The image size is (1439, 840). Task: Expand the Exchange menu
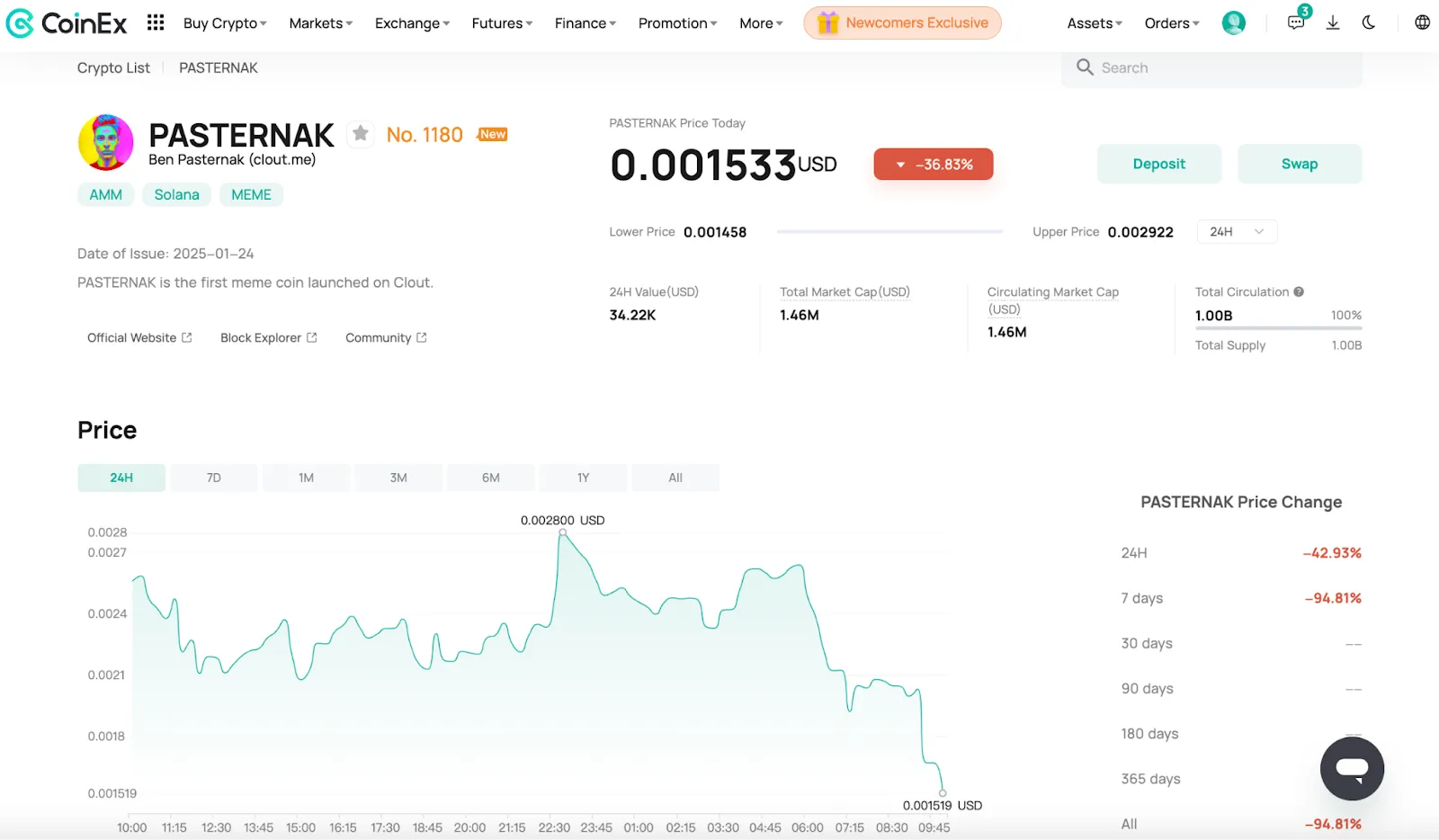(x=412, y=23)
